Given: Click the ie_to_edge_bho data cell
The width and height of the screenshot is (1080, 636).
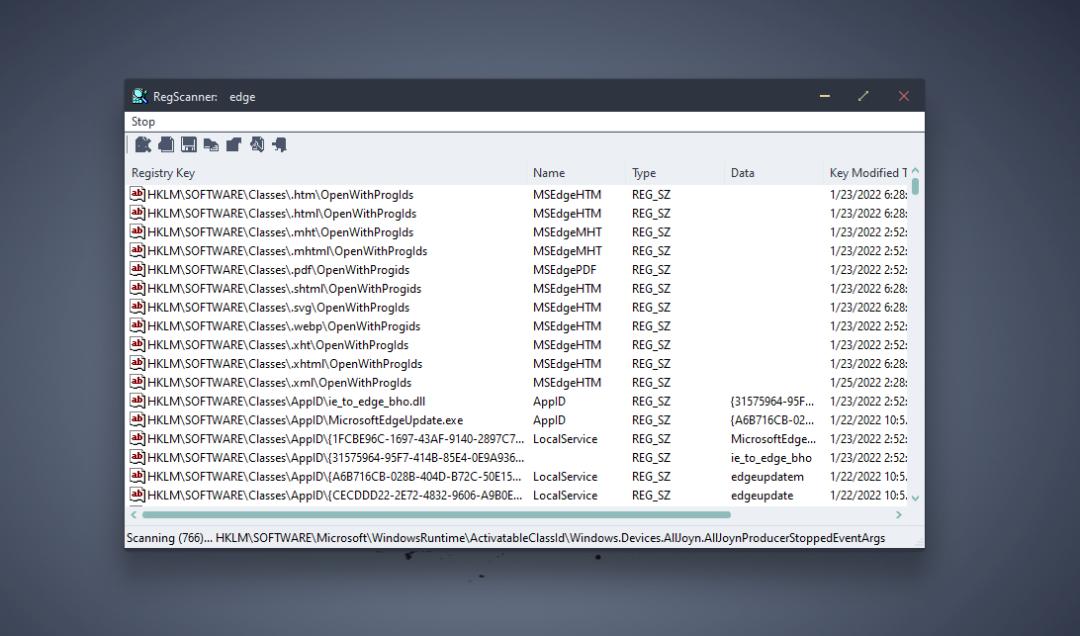Looking at the screenshot, I should click(771, 458).
